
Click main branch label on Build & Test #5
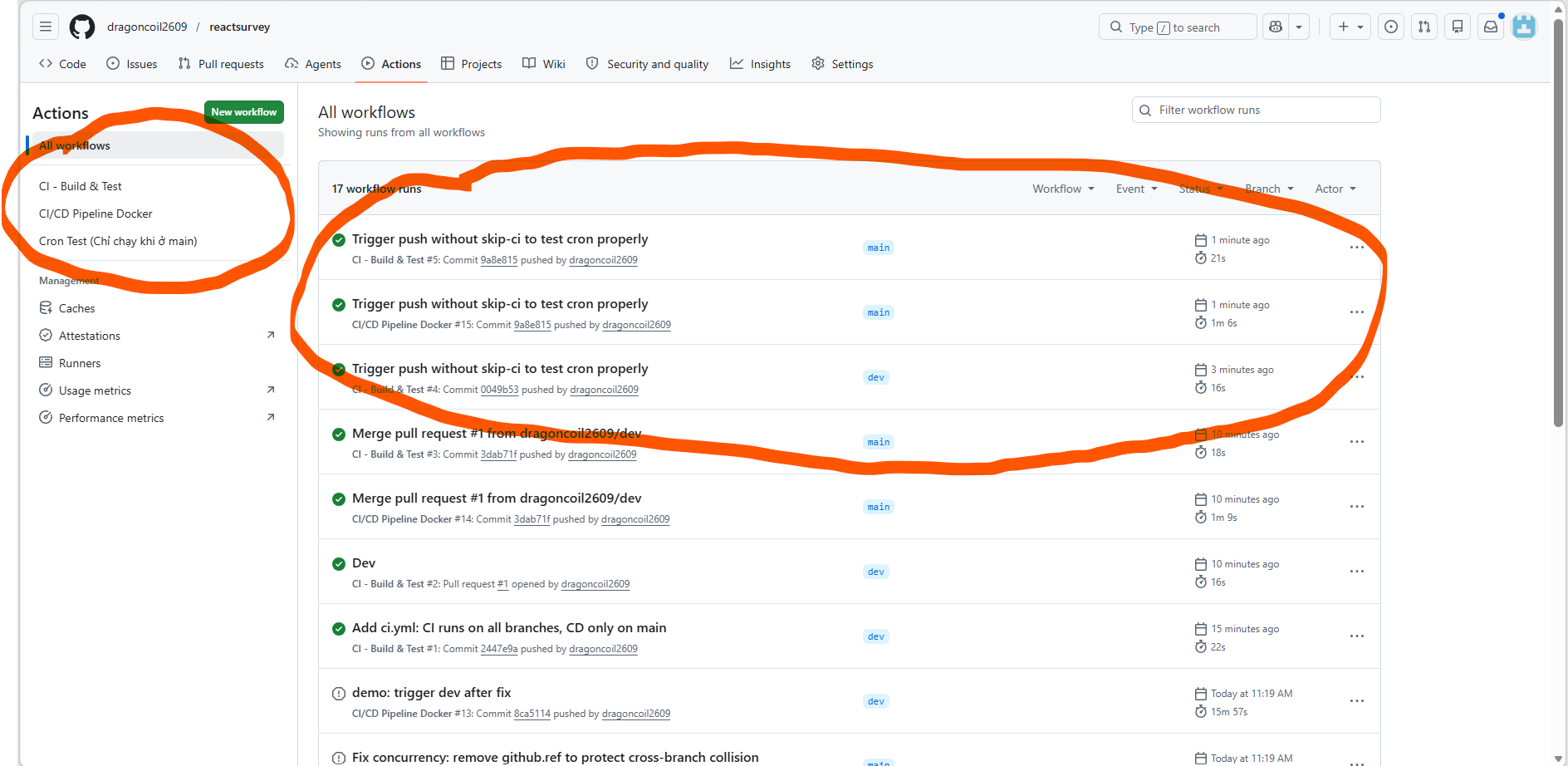(879, 248)
